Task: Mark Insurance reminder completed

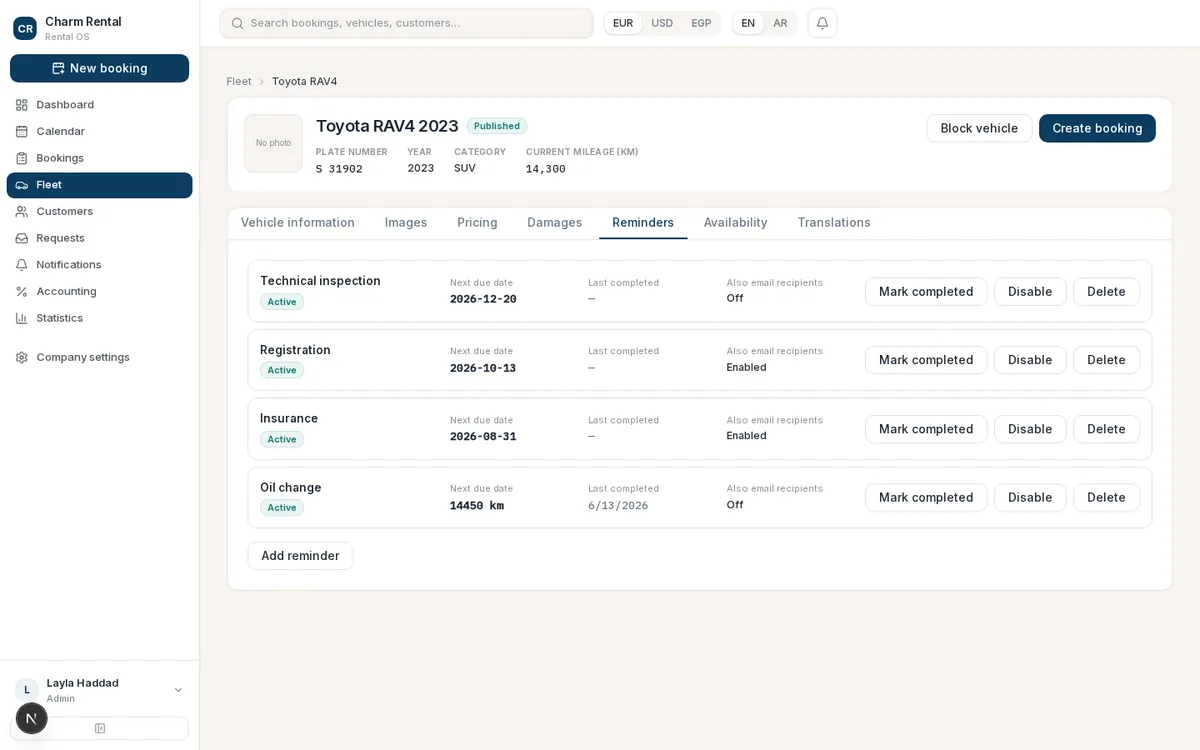Action: pyautogui.click(x=926, y=429)
